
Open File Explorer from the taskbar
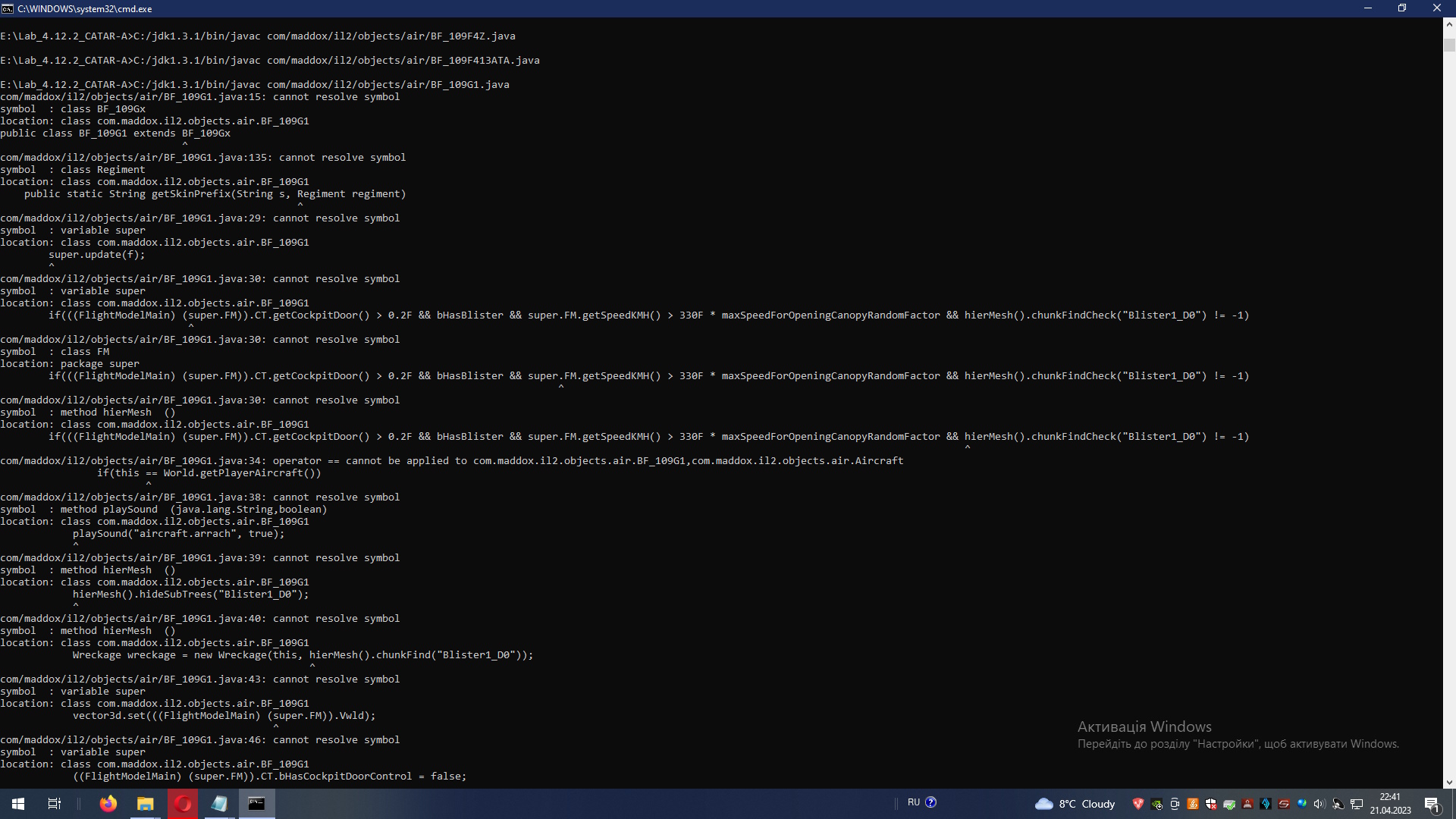[145, 804]
